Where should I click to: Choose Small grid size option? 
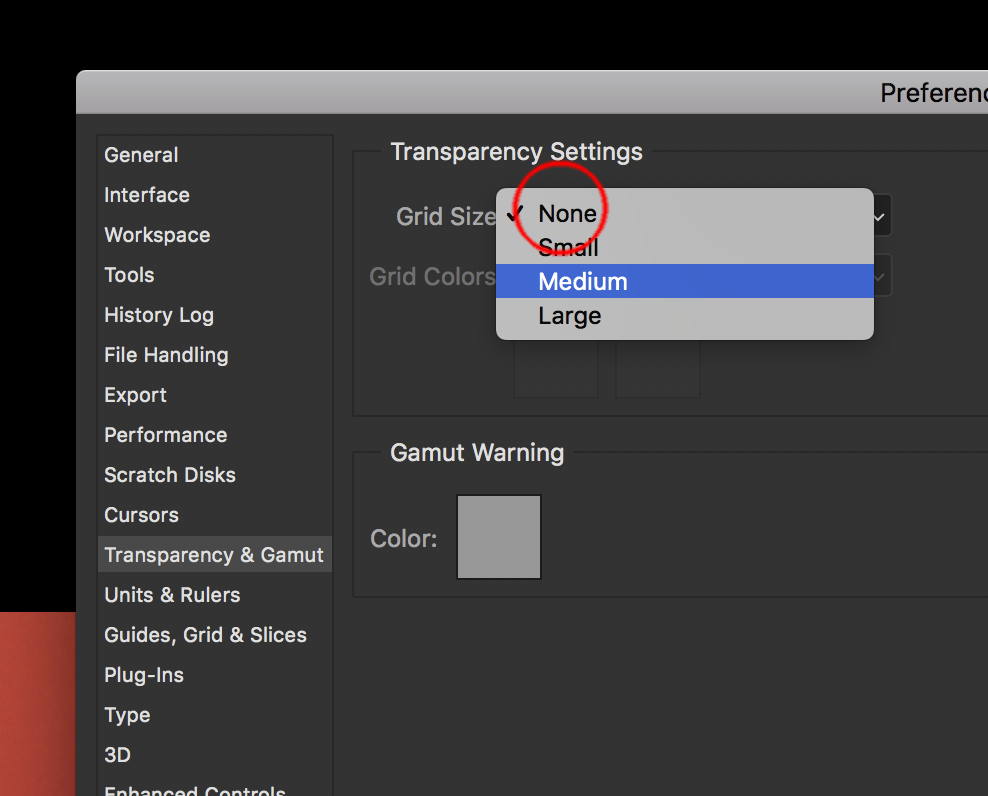tap(568, 247)
